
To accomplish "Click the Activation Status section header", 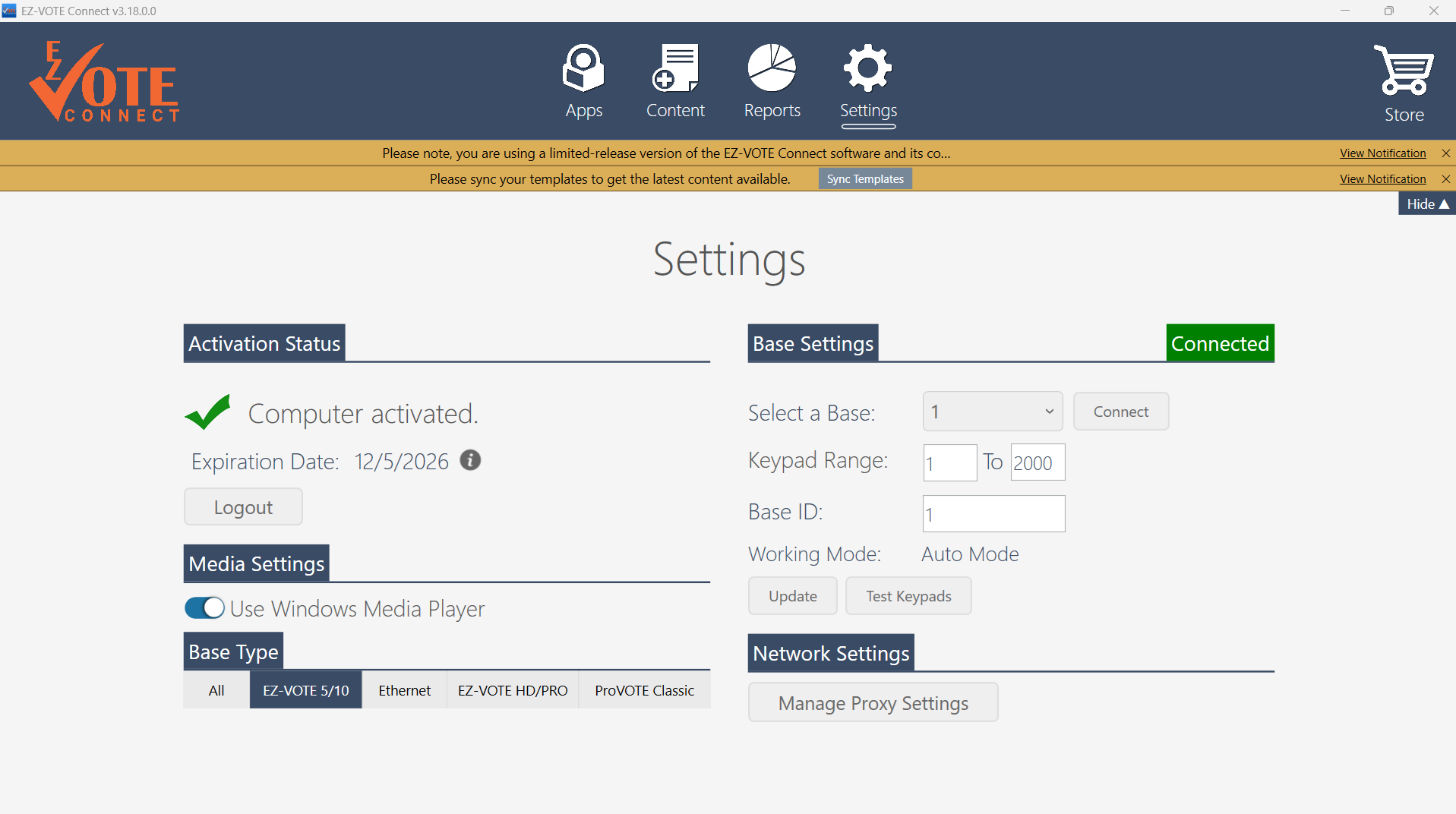I will click(264, 343).
